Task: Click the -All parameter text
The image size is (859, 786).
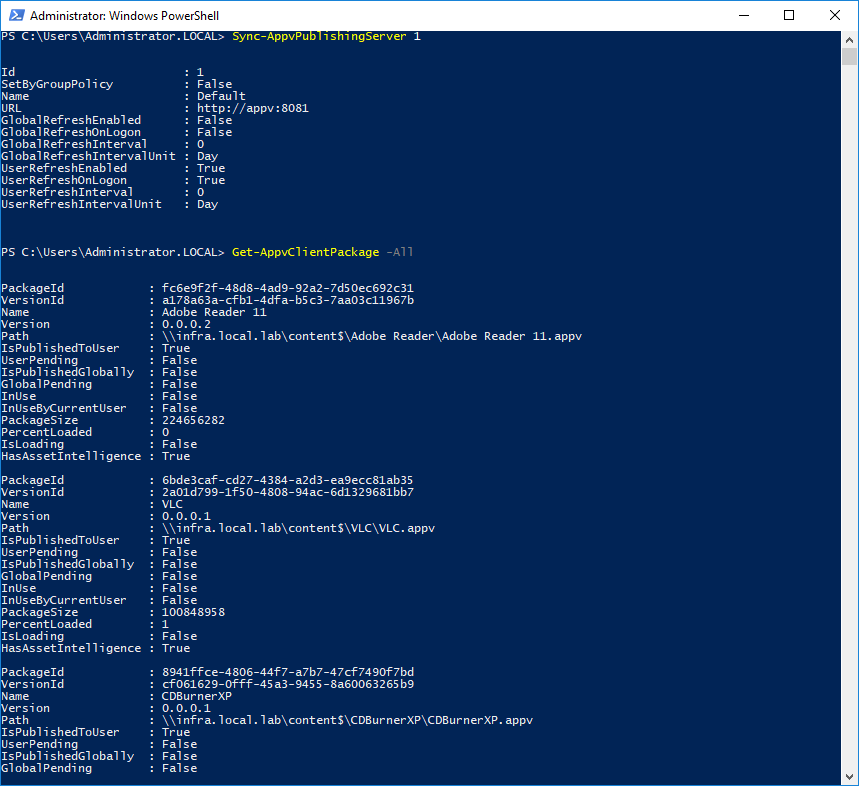Action: click(400, 252)
